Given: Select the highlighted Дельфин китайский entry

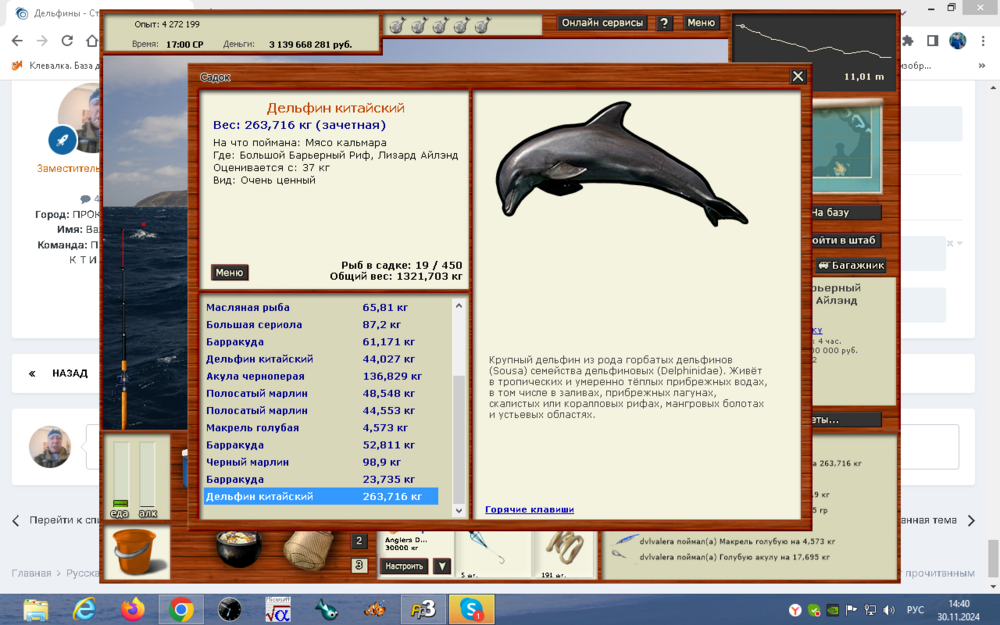Looking at the screenshot, I should [320, 495].
